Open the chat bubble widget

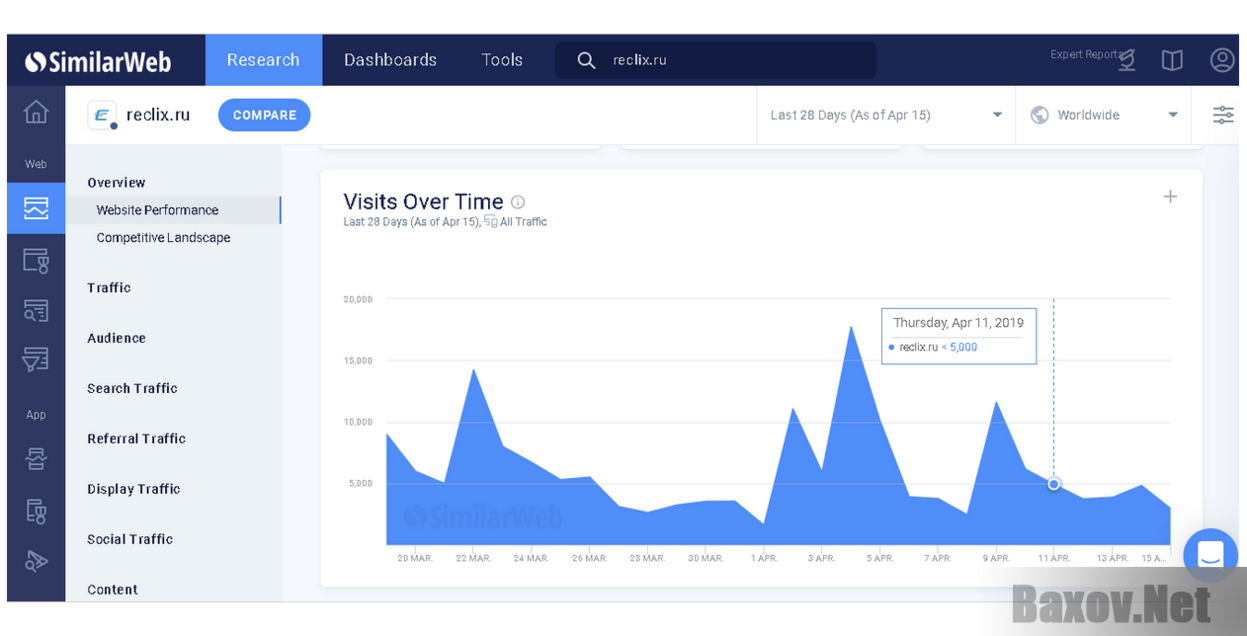pos(1210,555)
